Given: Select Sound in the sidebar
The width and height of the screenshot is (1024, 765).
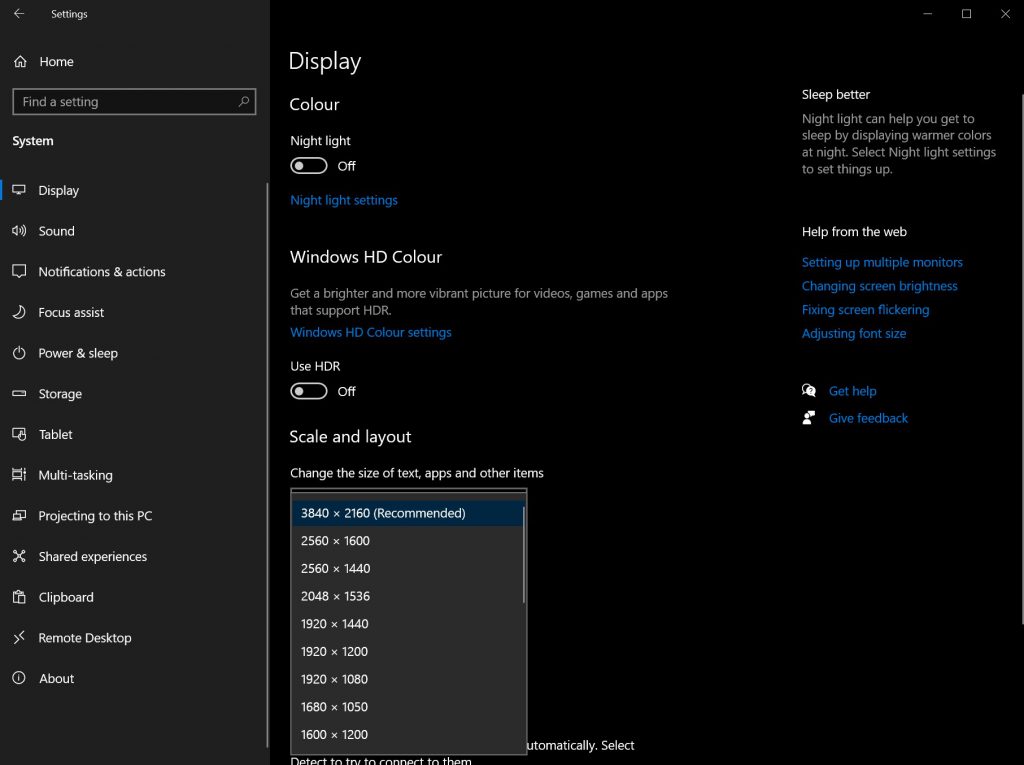Looking at the screenshot, I should coord(56,231).
